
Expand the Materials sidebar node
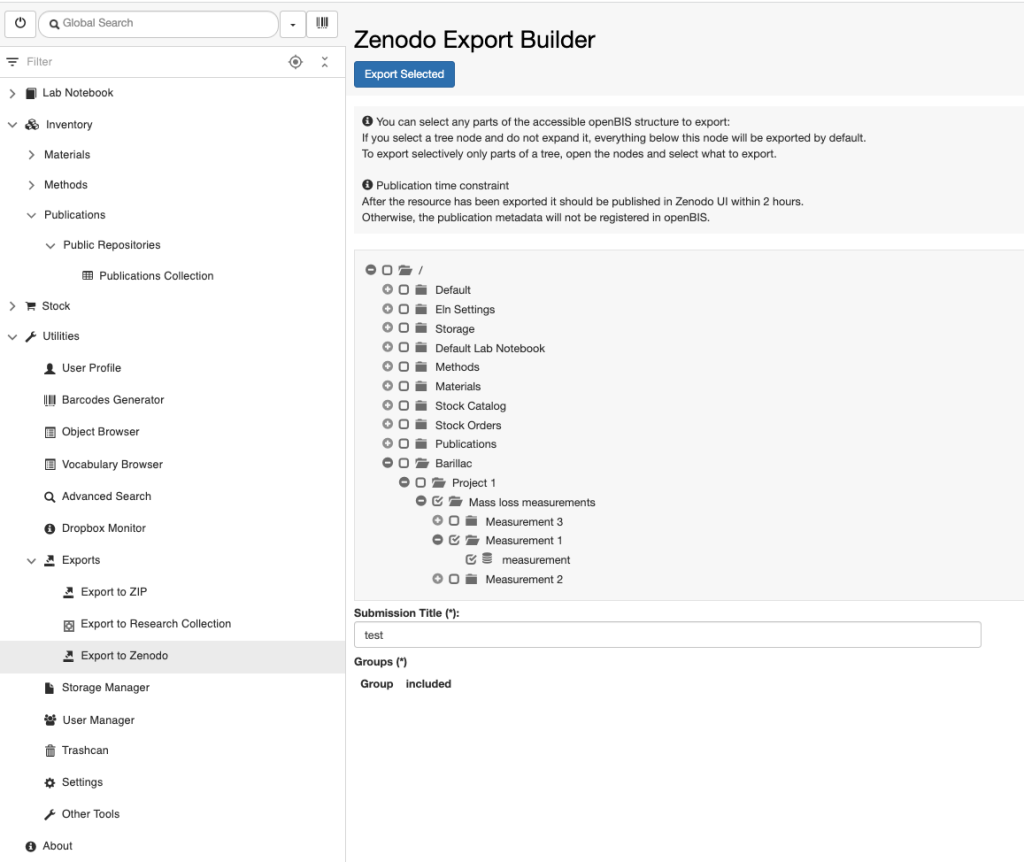pos(31,155)
